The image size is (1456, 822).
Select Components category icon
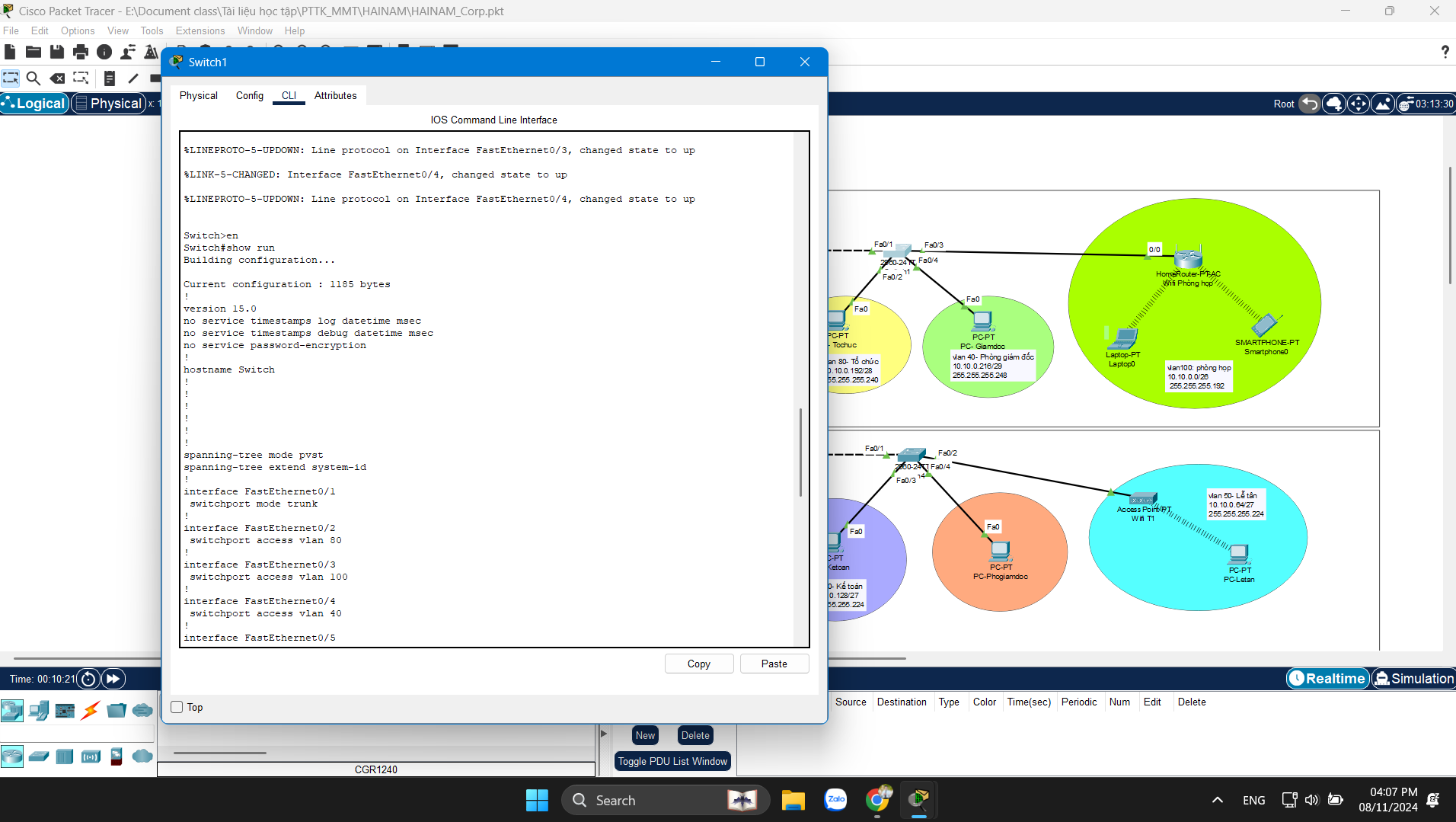[x=65, y=711]
